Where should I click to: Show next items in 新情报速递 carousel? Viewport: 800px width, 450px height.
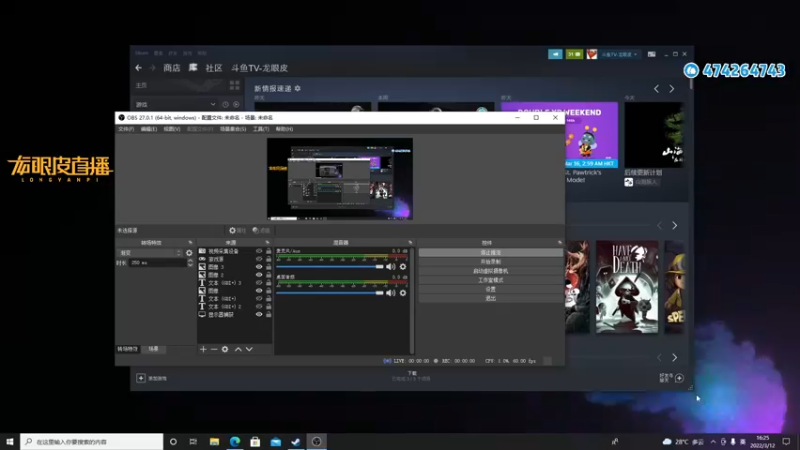pyautogui.click(x=671, y=89)
